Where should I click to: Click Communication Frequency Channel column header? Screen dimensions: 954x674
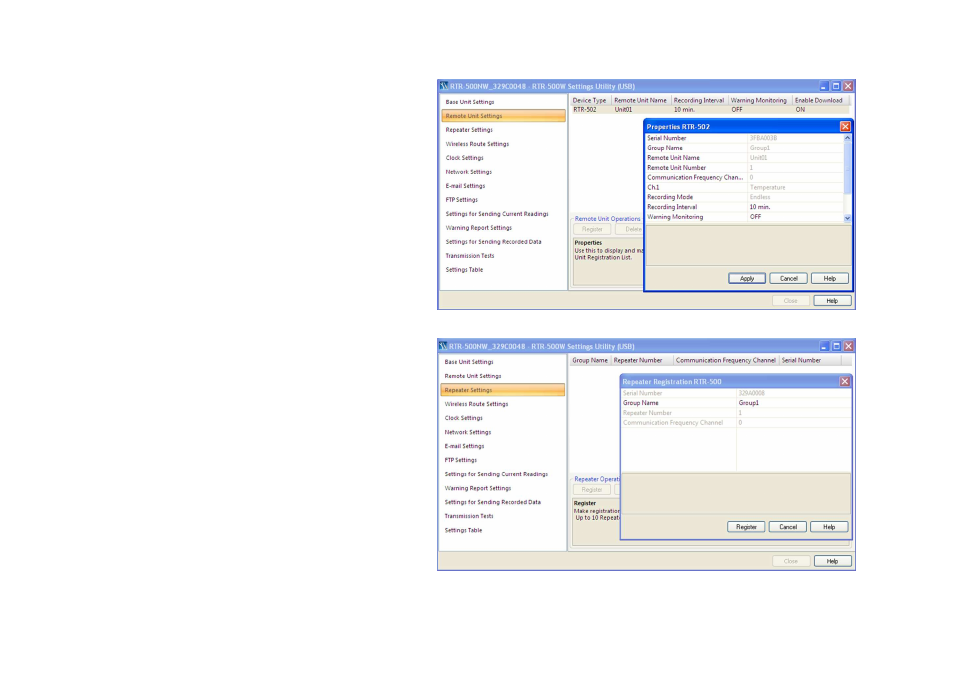(725, 360)
